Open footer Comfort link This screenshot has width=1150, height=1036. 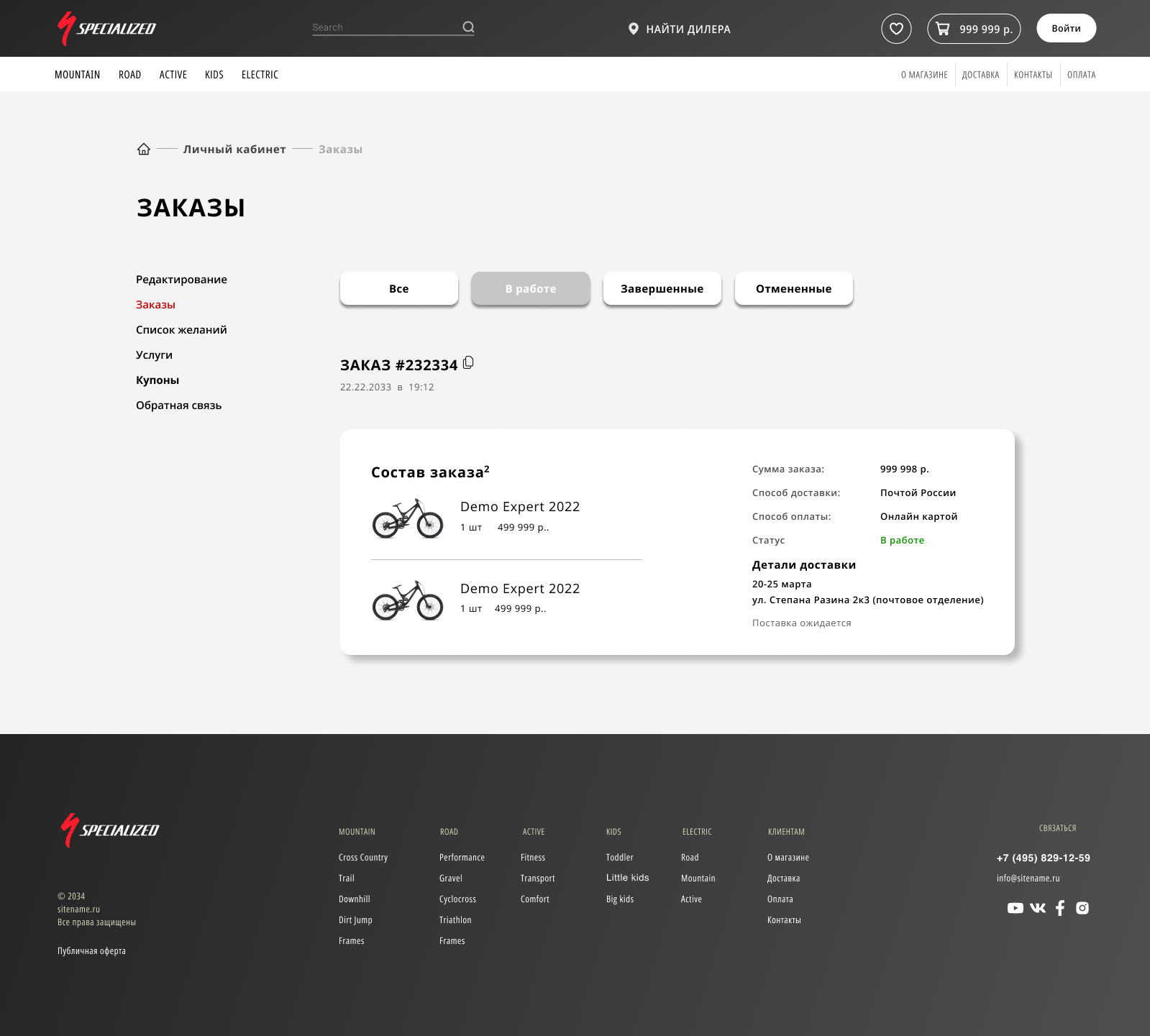[535, 899]
